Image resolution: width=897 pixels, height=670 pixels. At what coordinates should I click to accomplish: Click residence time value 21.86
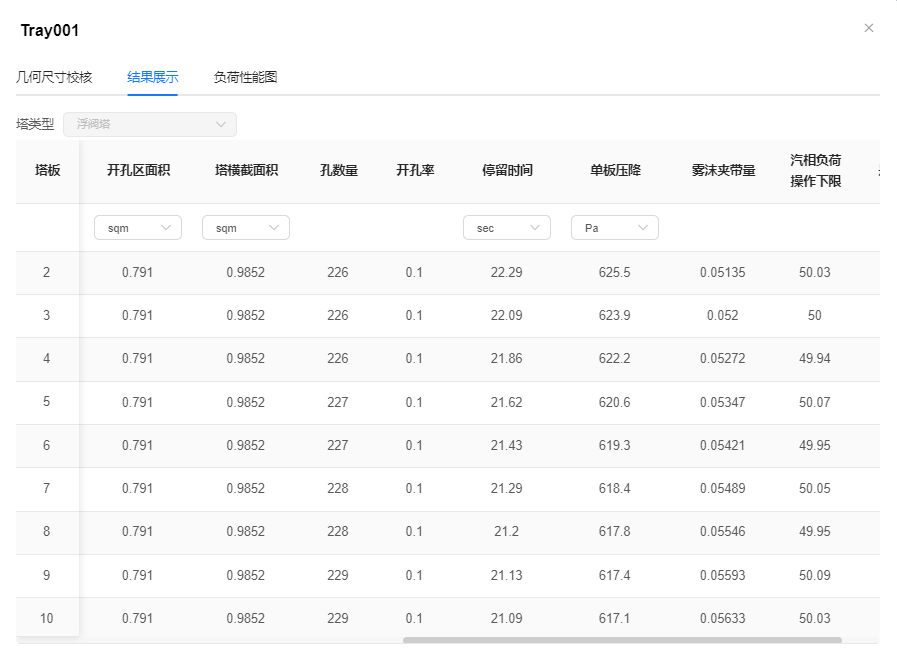[x=506, y=358]
